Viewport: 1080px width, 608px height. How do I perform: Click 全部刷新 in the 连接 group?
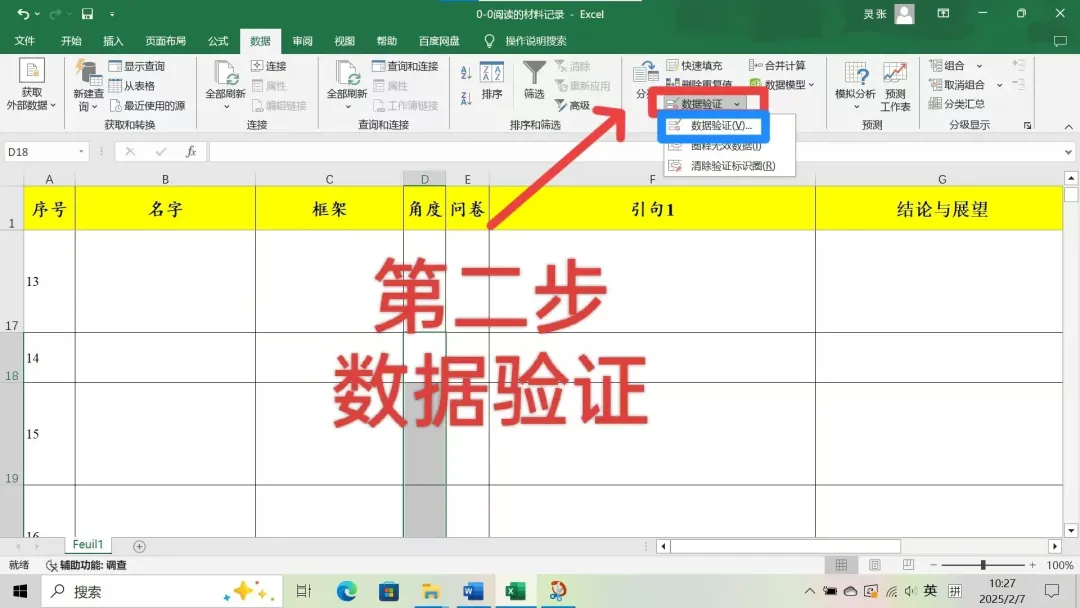click(x=225, y=85)
